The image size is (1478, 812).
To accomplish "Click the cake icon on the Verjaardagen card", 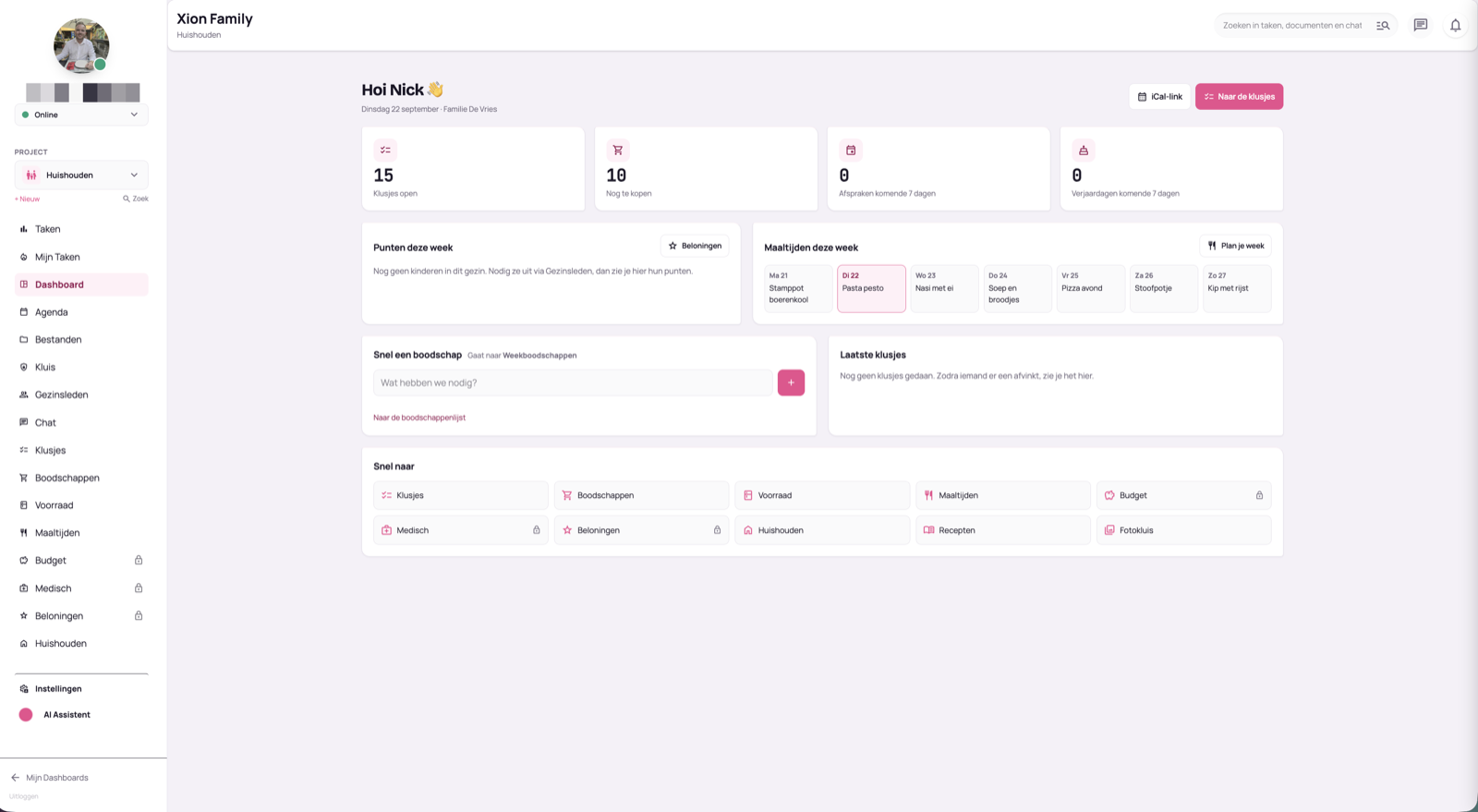I will point(1084,150).
